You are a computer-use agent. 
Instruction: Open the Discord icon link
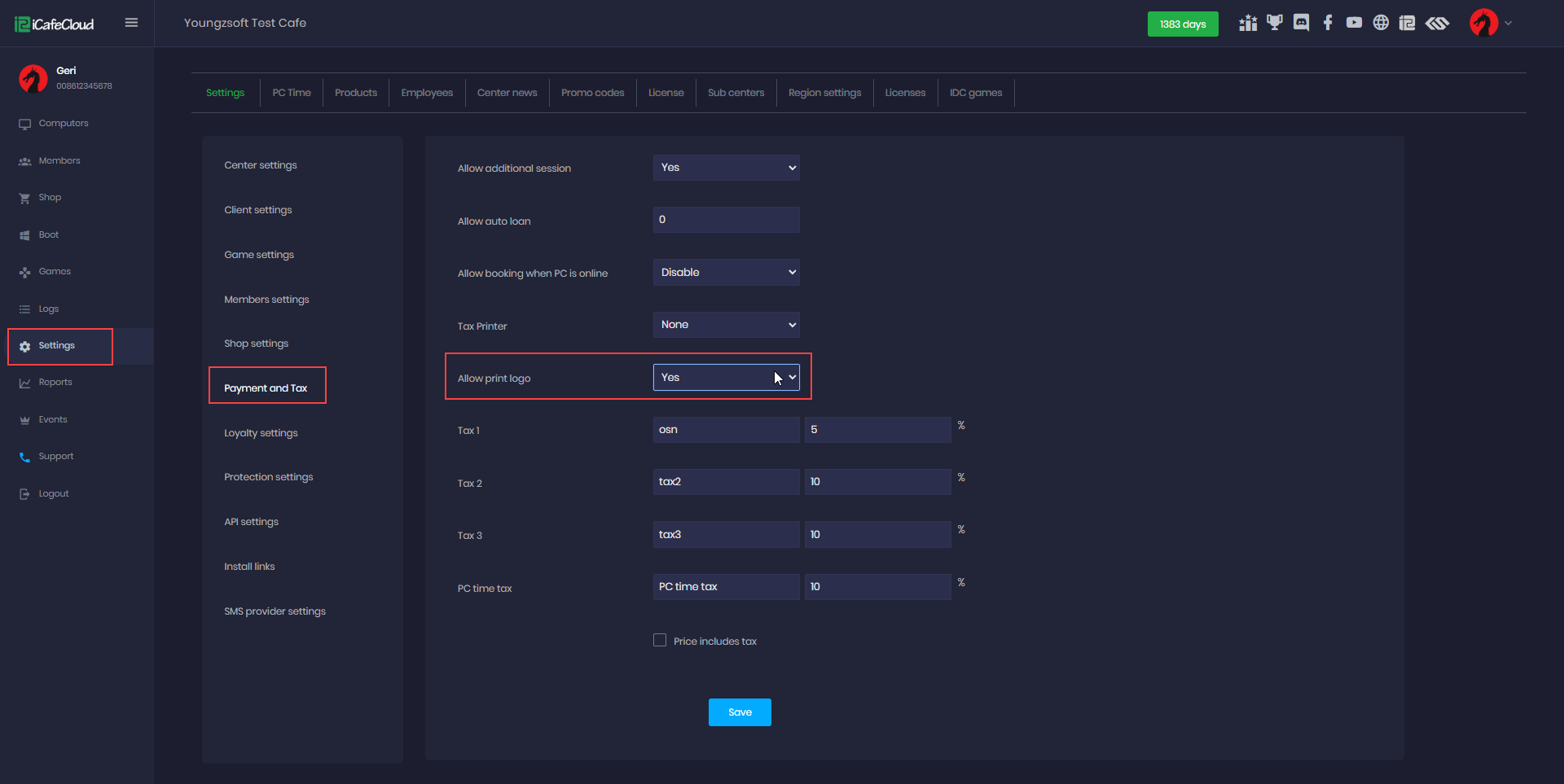point(1301,23)
